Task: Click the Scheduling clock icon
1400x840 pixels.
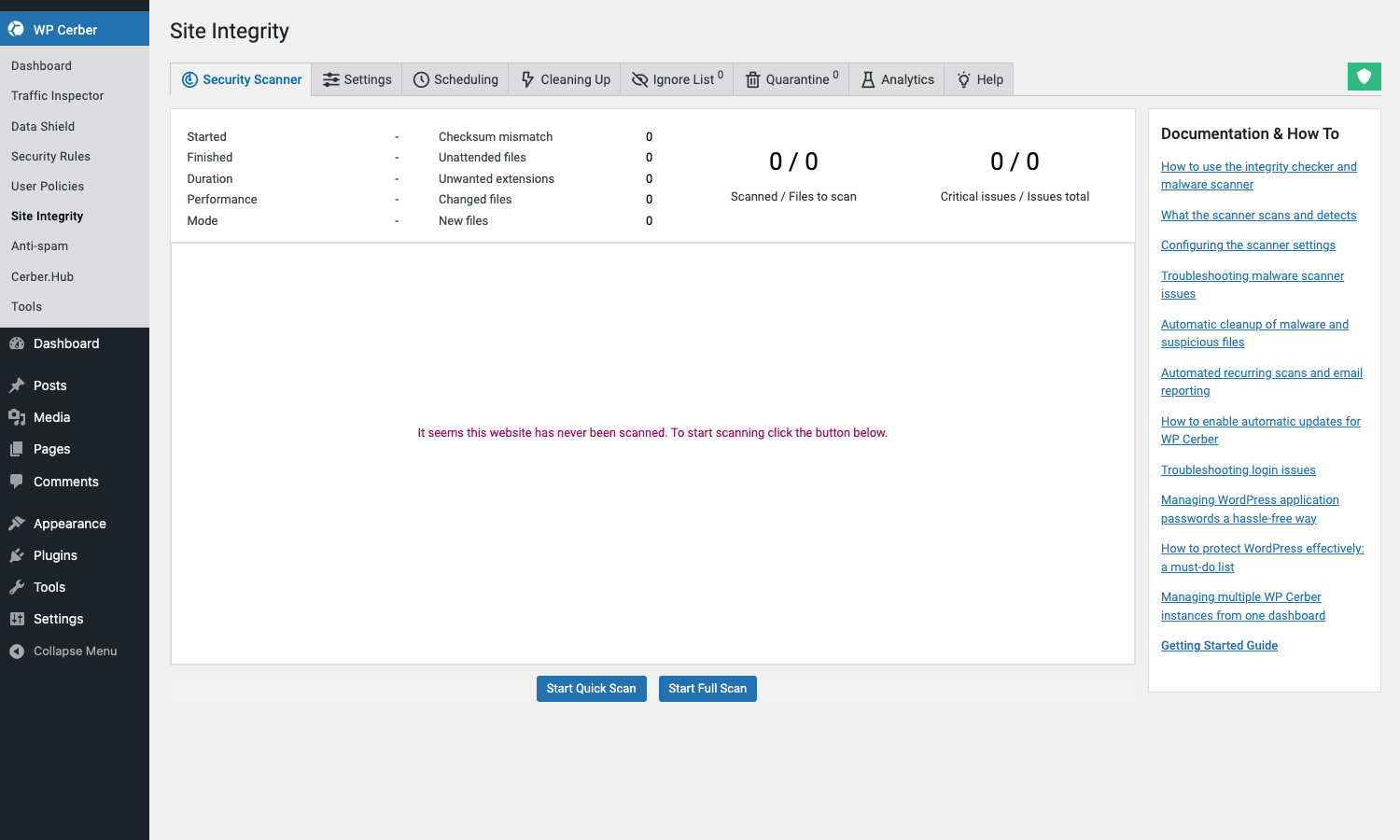Action: pyautogui.click(x=421, y=79)
